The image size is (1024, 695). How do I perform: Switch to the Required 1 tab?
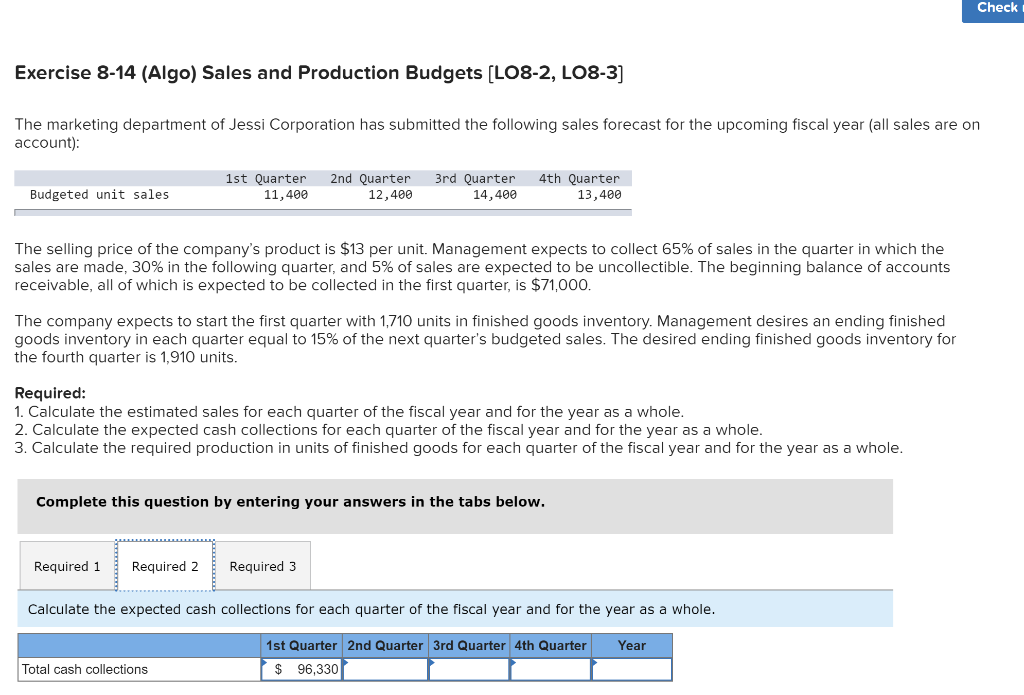tap(67, 565)
